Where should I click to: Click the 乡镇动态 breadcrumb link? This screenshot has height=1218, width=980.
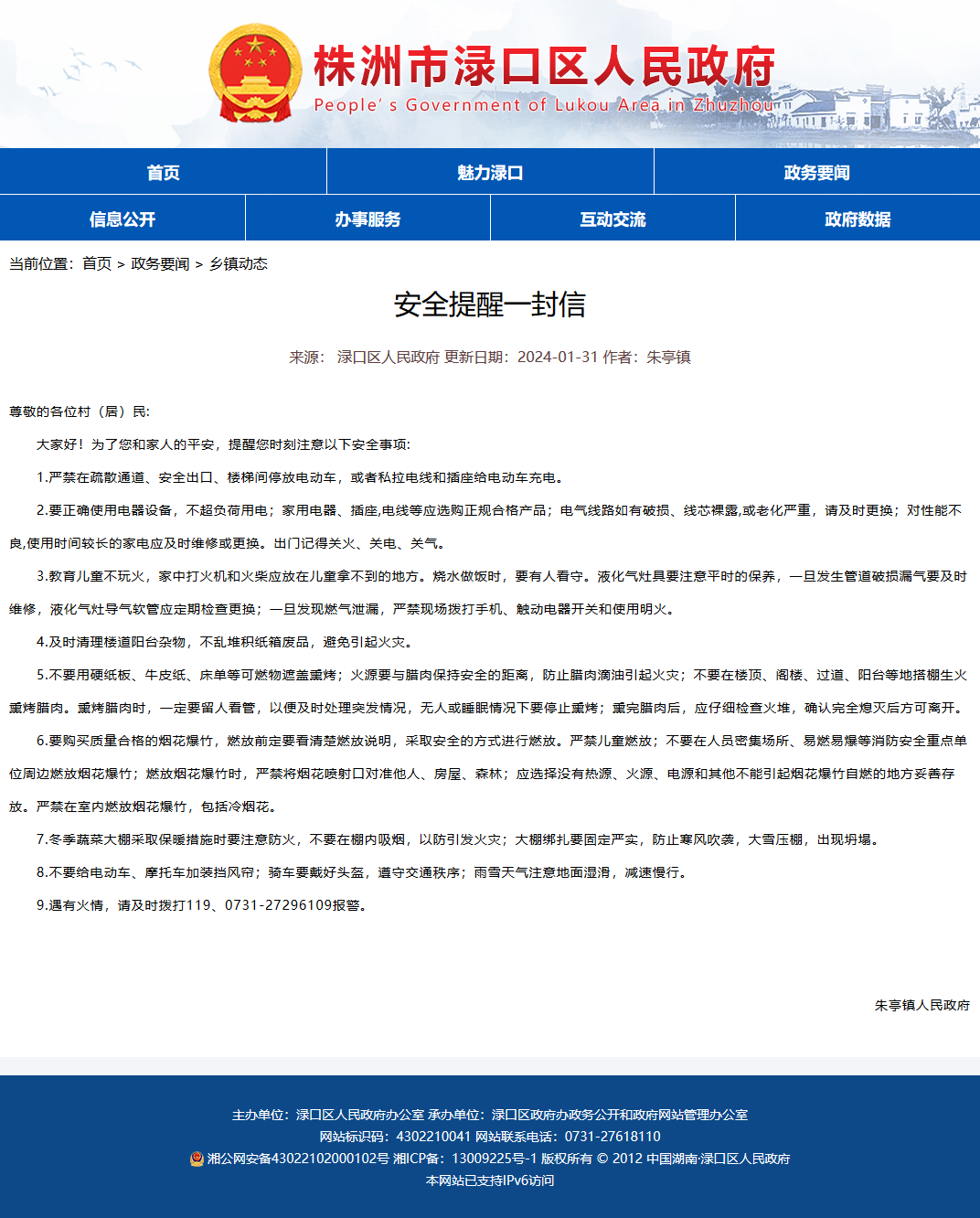pyautogui.click(x=239, y=263)
